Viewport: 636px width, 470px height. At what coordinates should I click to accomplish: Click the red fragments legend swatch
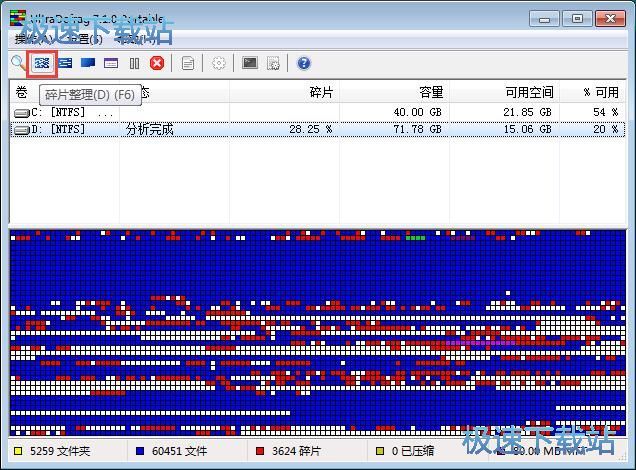pyautogui.click(x=260, y=451)
